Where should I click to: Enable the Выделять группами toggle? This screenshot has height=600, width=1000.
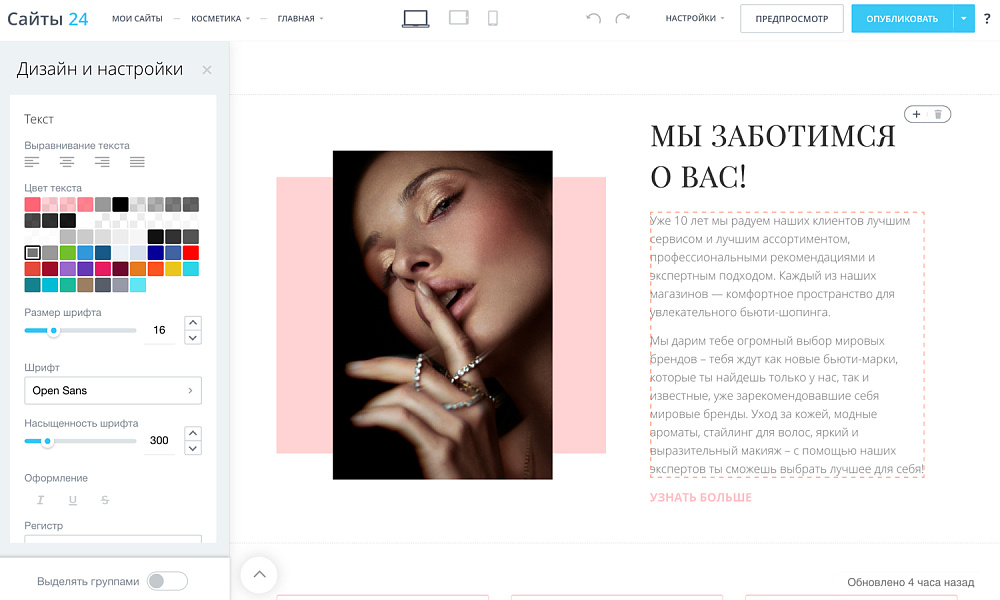click(x=167, y=580)
